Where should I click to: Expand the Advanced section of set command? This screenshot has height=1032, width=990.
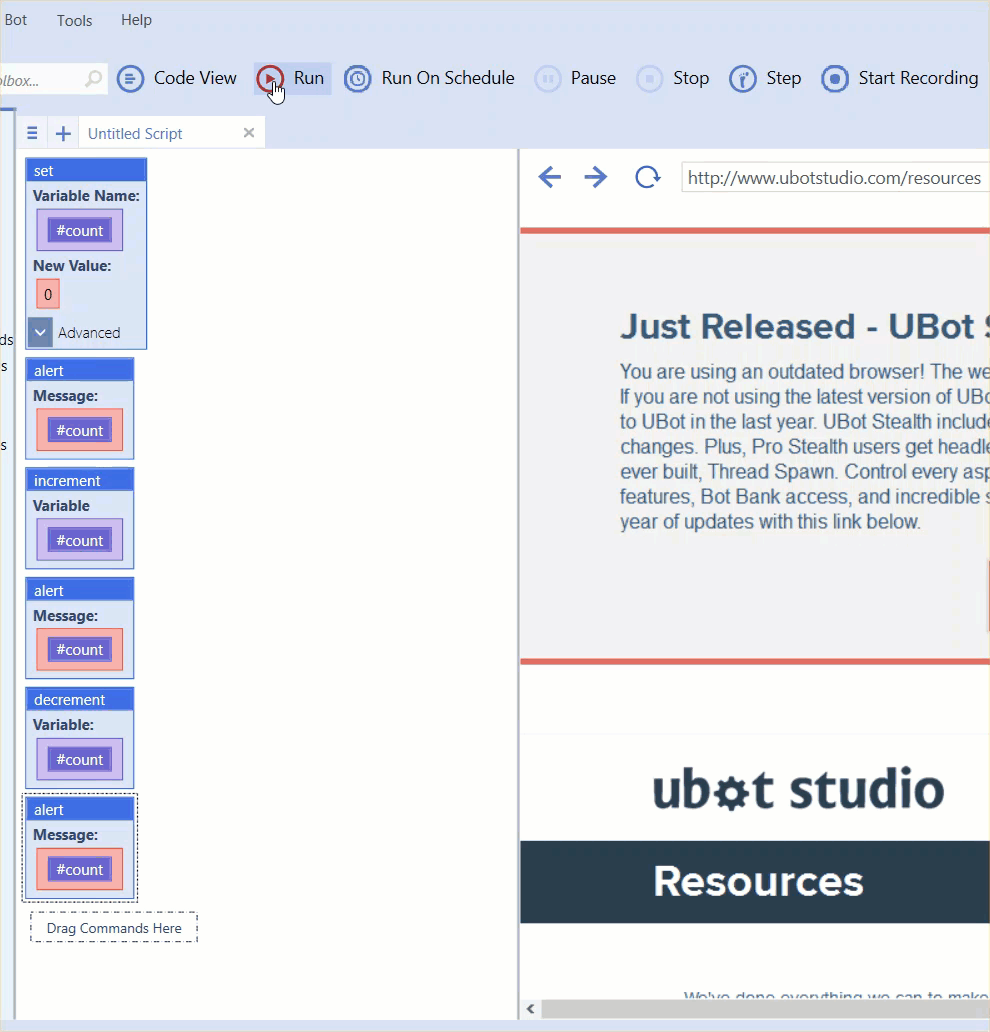[x=40, y=332]
